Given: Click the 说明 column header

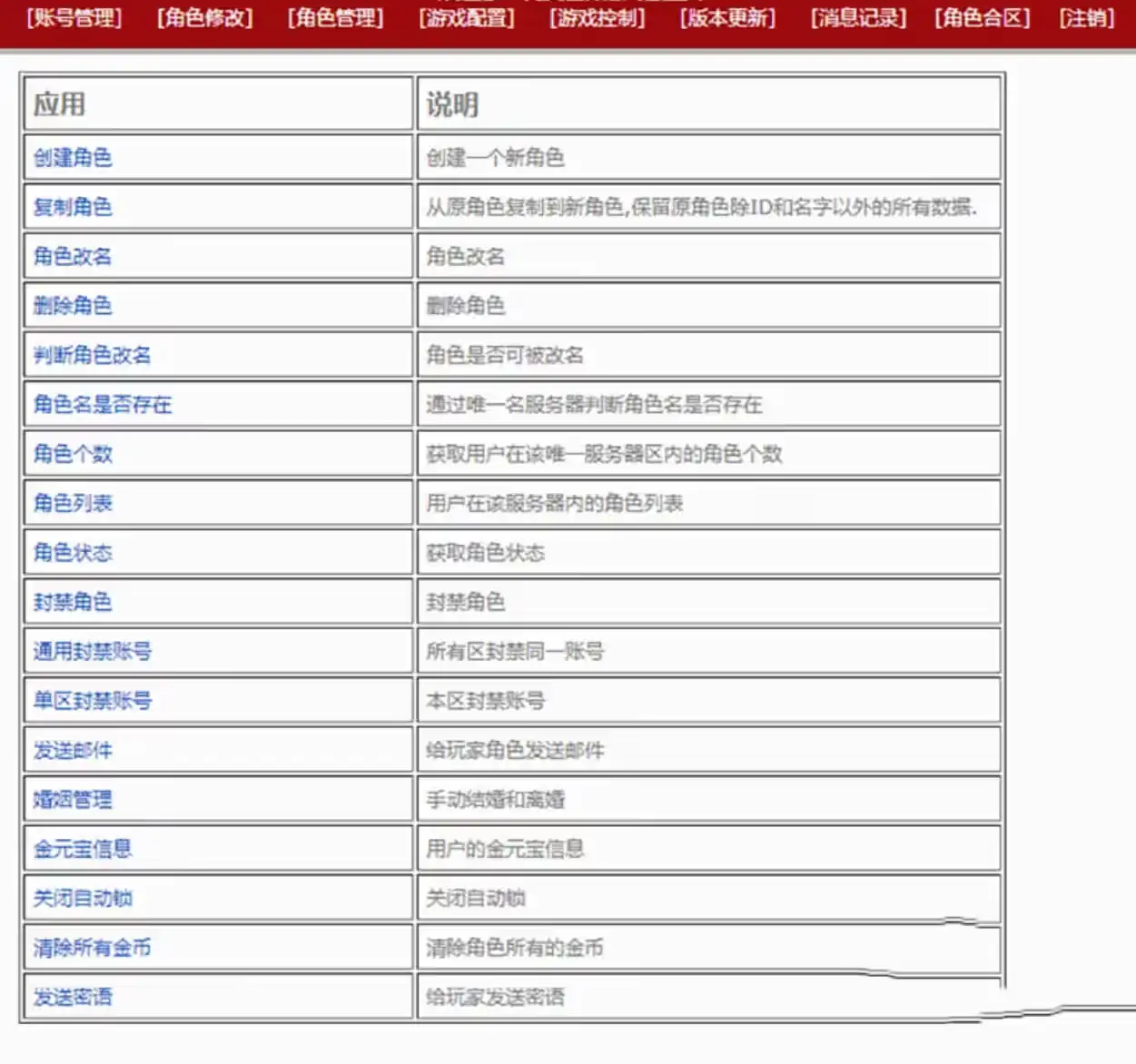Looking at the screenshot, I should (452, 104).
